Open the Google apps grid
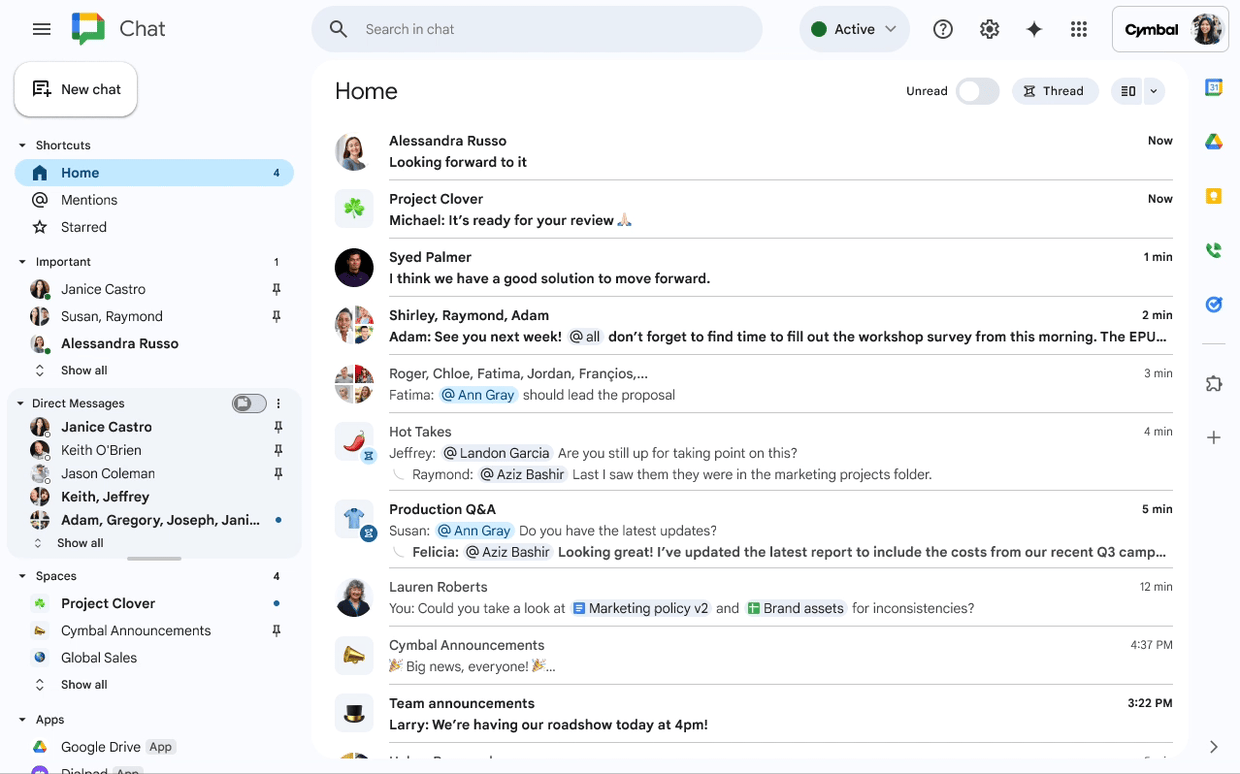Screen dimensions: 1240x774 (1078, 29)
